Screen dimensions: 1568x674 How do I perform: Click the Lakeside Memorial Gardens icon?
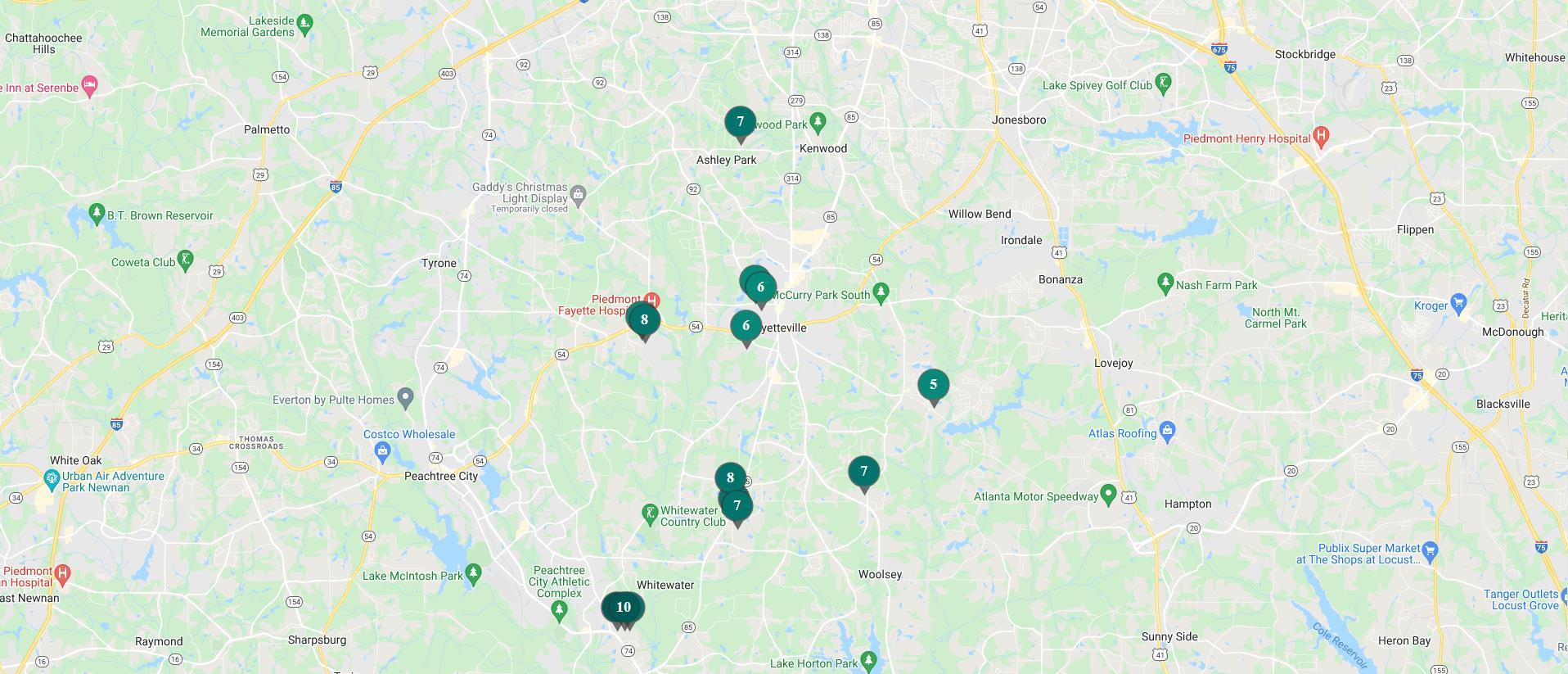click(x=304, y=23)
